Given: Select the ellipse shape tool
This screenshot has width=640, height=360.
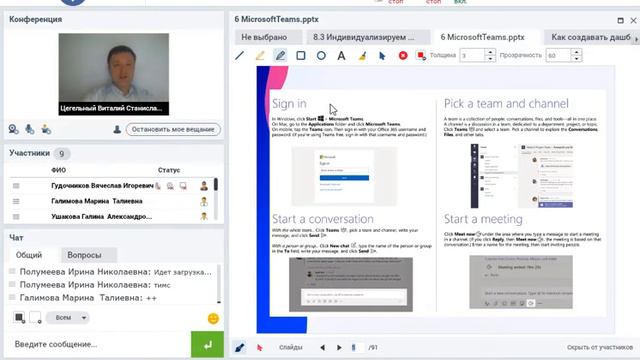Looking at the screenshot, I should pos(321,56).
